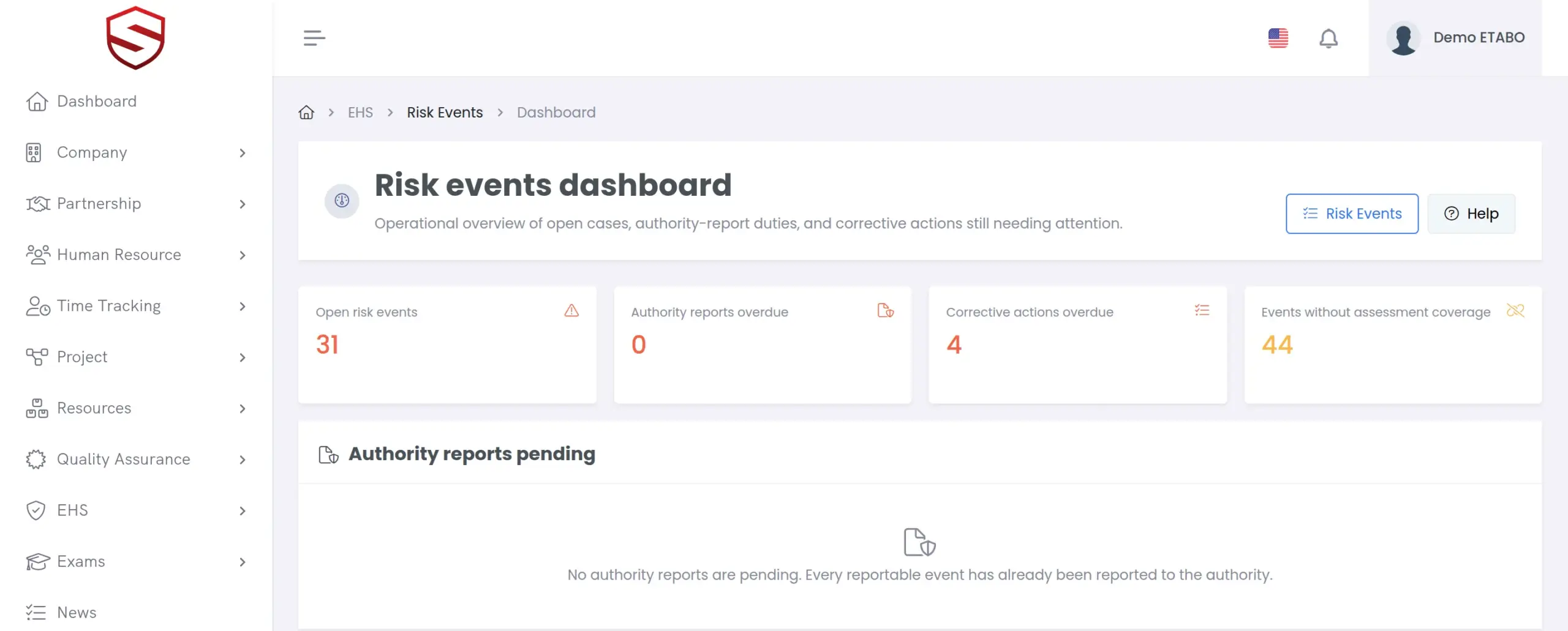Click the Resources boxes icon
This screenshot has width=1568, height=631.
click(x=37, y=408)
